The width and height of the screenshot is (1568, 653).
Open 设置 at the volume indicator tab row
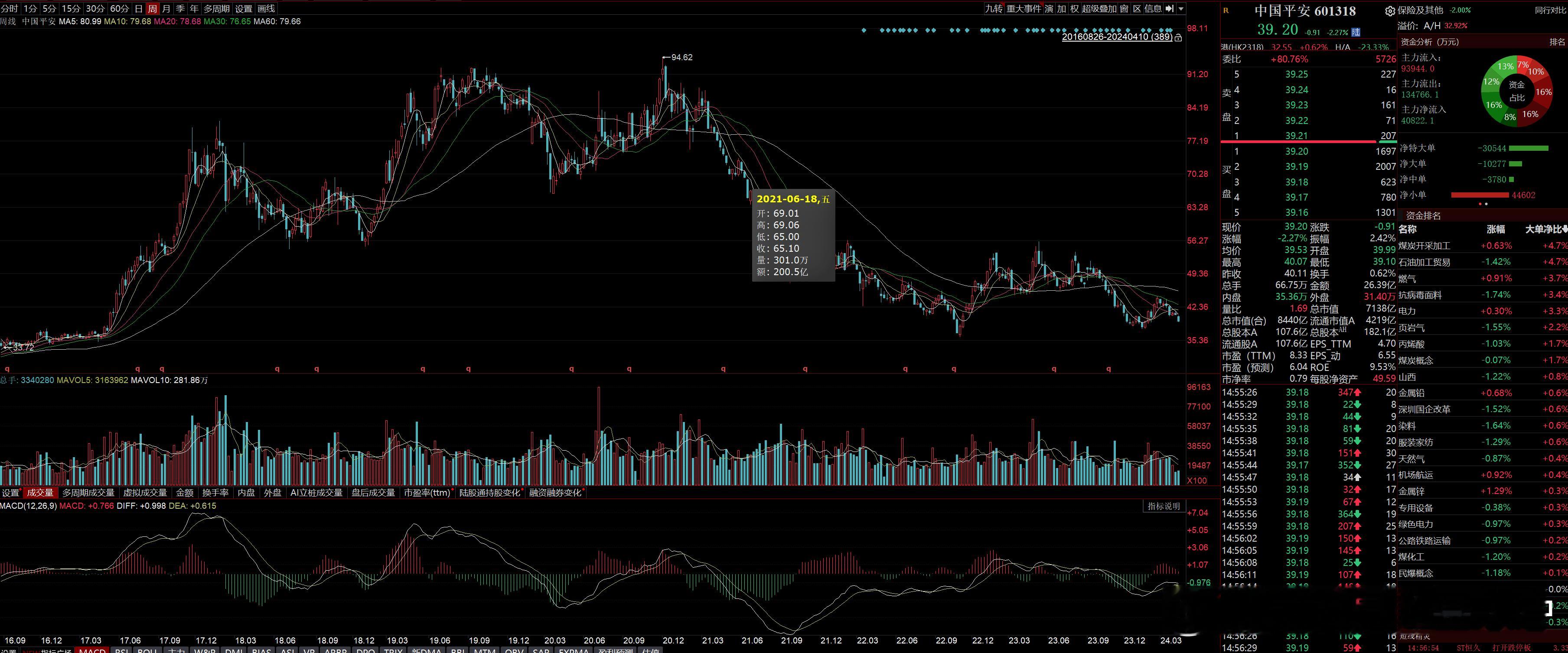10,493
